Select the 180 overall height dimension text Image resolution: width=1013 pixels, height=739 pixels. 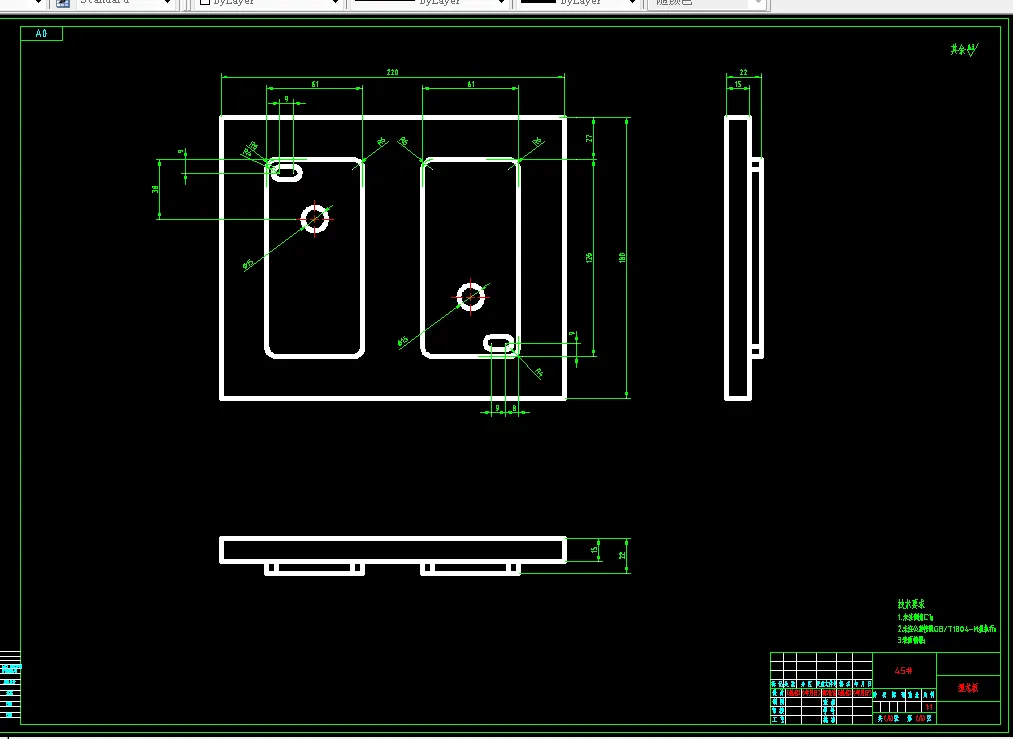[x=622, y=257]
